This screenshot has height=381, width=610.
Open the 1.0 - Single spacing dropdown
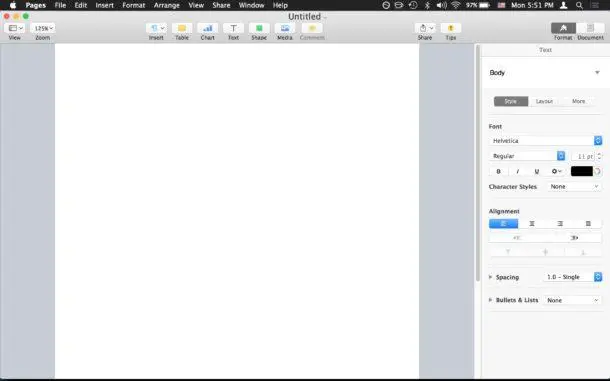pyautogui.click(x=573, y=277)
